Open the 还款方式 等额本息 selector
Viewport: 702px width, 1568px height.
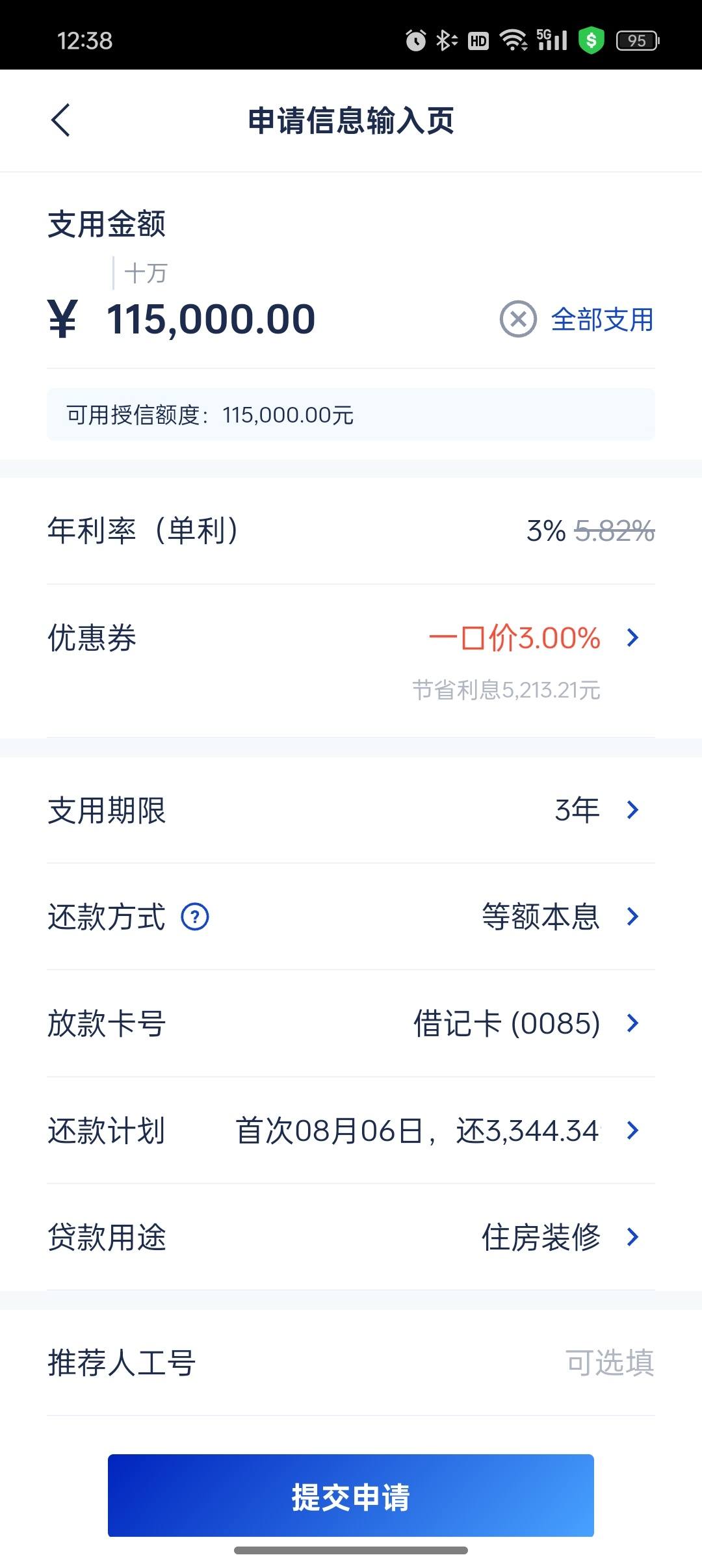[x=351, y=917]
